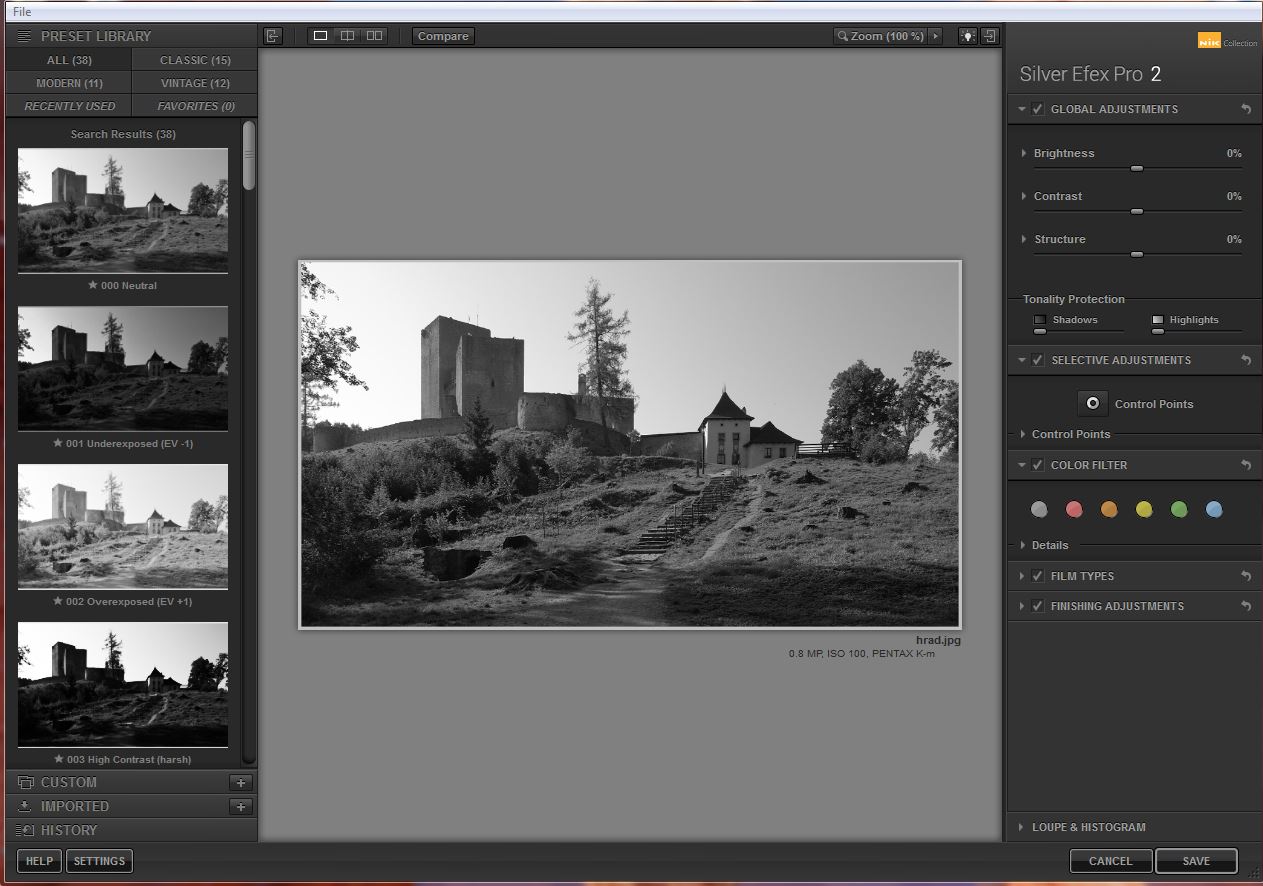This screenshot has height=886, width=1263.
Task: Uncheck the Global Adjustments checkbox
Action: pos(1038,109)
